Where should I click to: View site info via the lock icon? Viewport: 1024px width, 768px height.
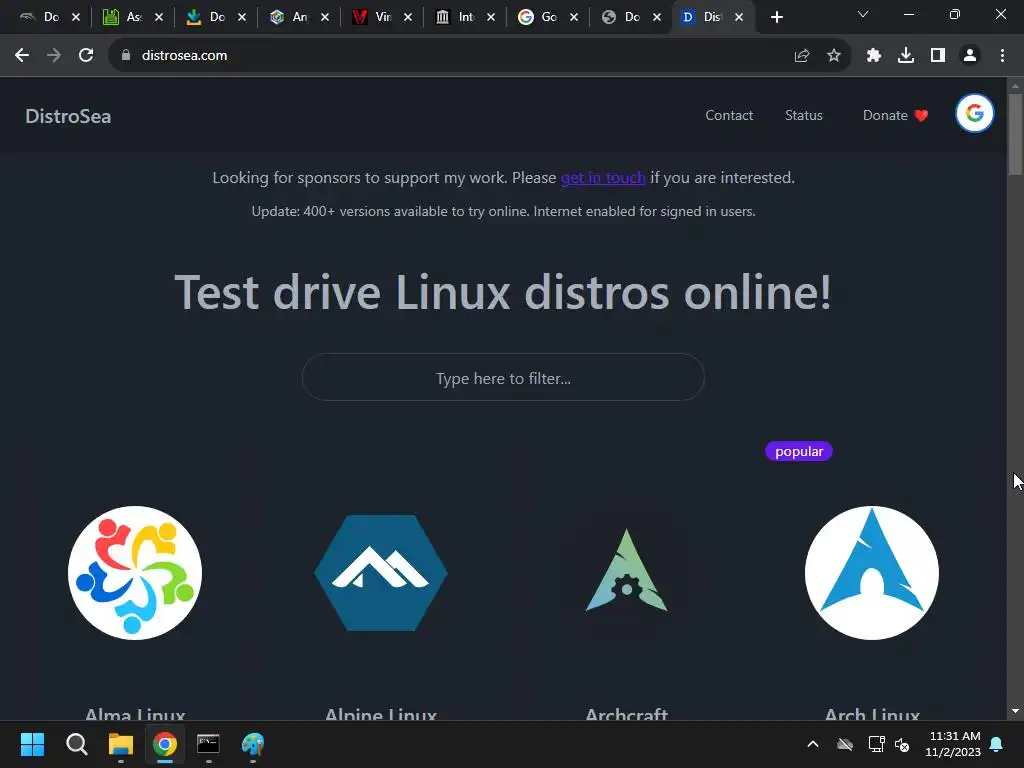(126, 56)
